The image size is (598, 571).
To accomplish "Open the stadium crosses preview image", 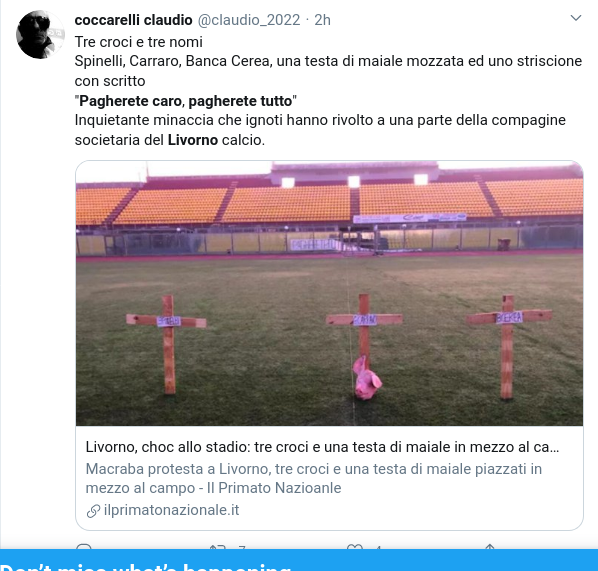I will pyautogui.click(x=330, y=293).
